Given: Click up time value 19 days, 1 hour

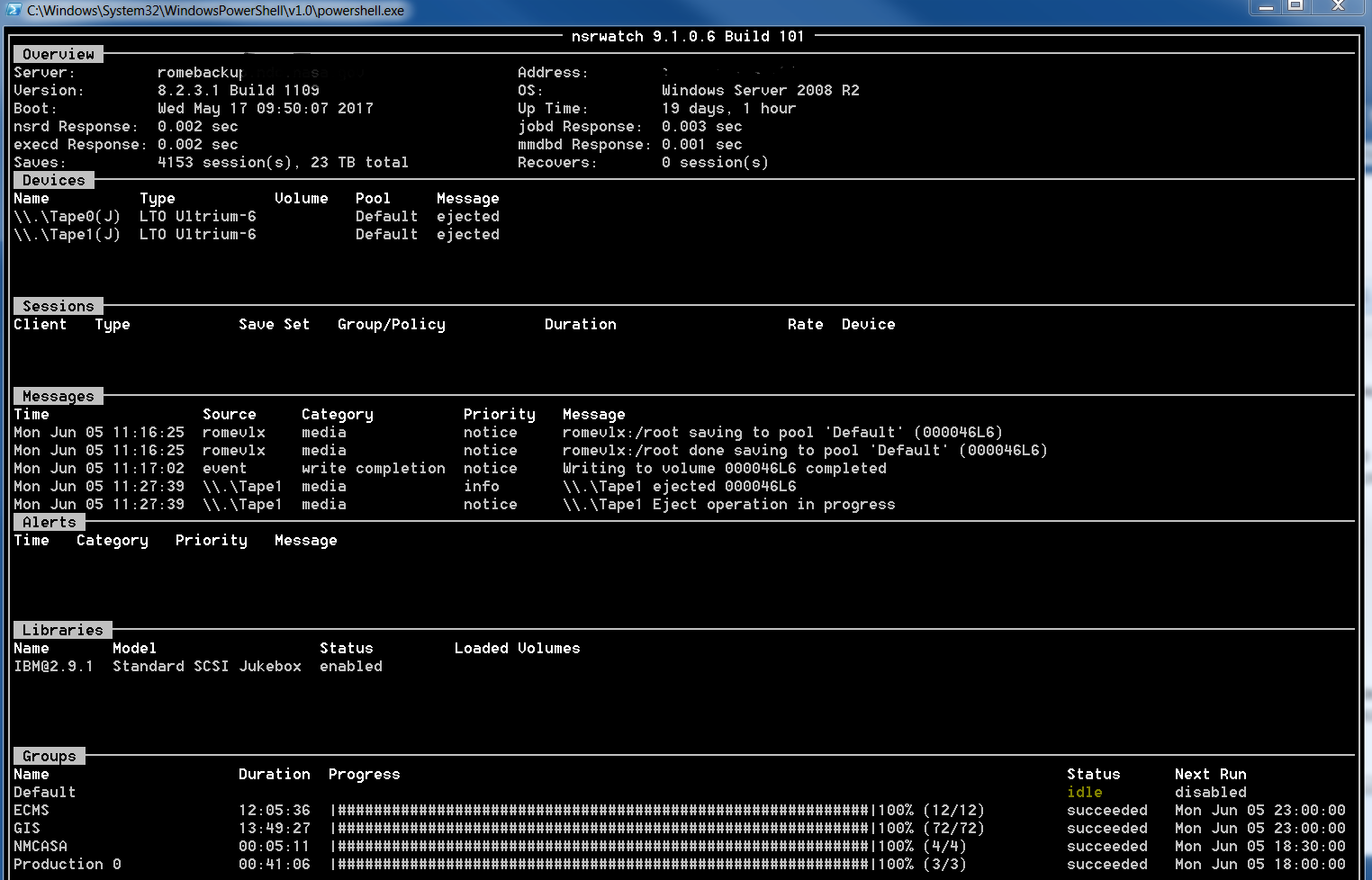Looking at the screenshot, I should pyautogui.click(x=729, y=108).
